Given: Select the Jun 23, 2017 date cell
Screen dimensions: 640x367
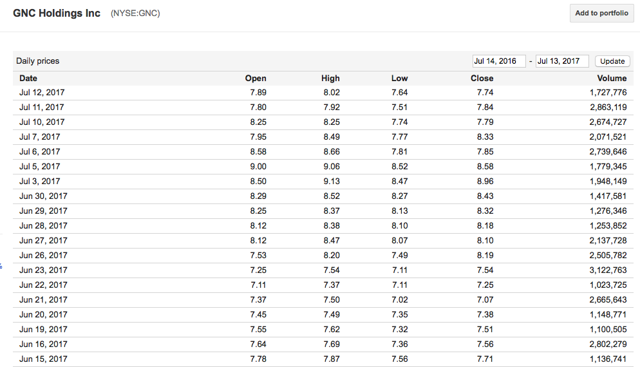Looking at the screenshot, I should tap(43, 270).
